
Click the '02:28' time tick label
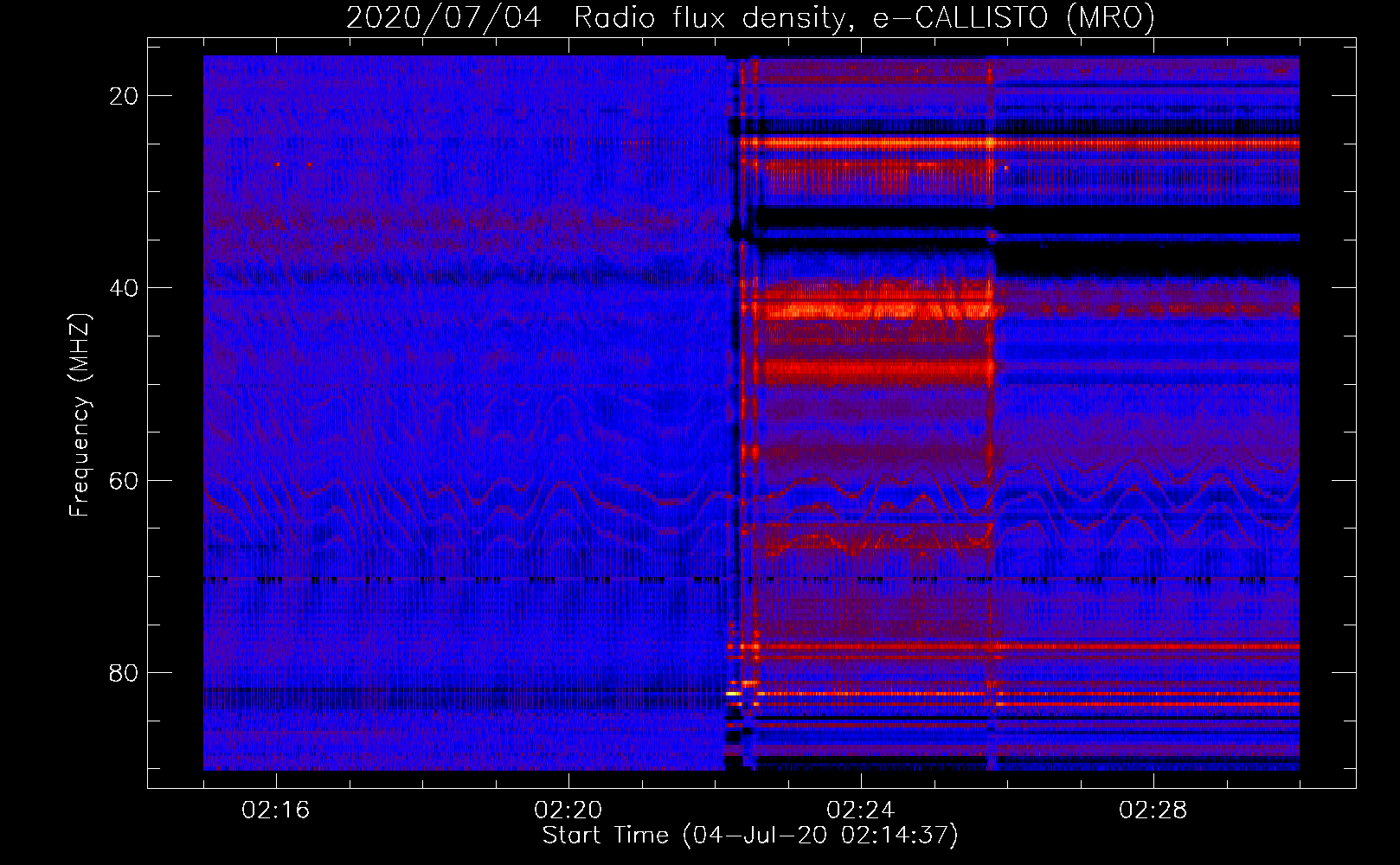pos(1153,811)
